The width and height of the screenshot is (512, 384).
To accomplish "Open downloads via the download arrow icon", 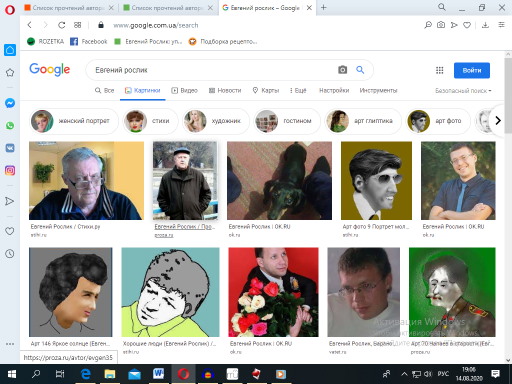I will click(485, 25).
